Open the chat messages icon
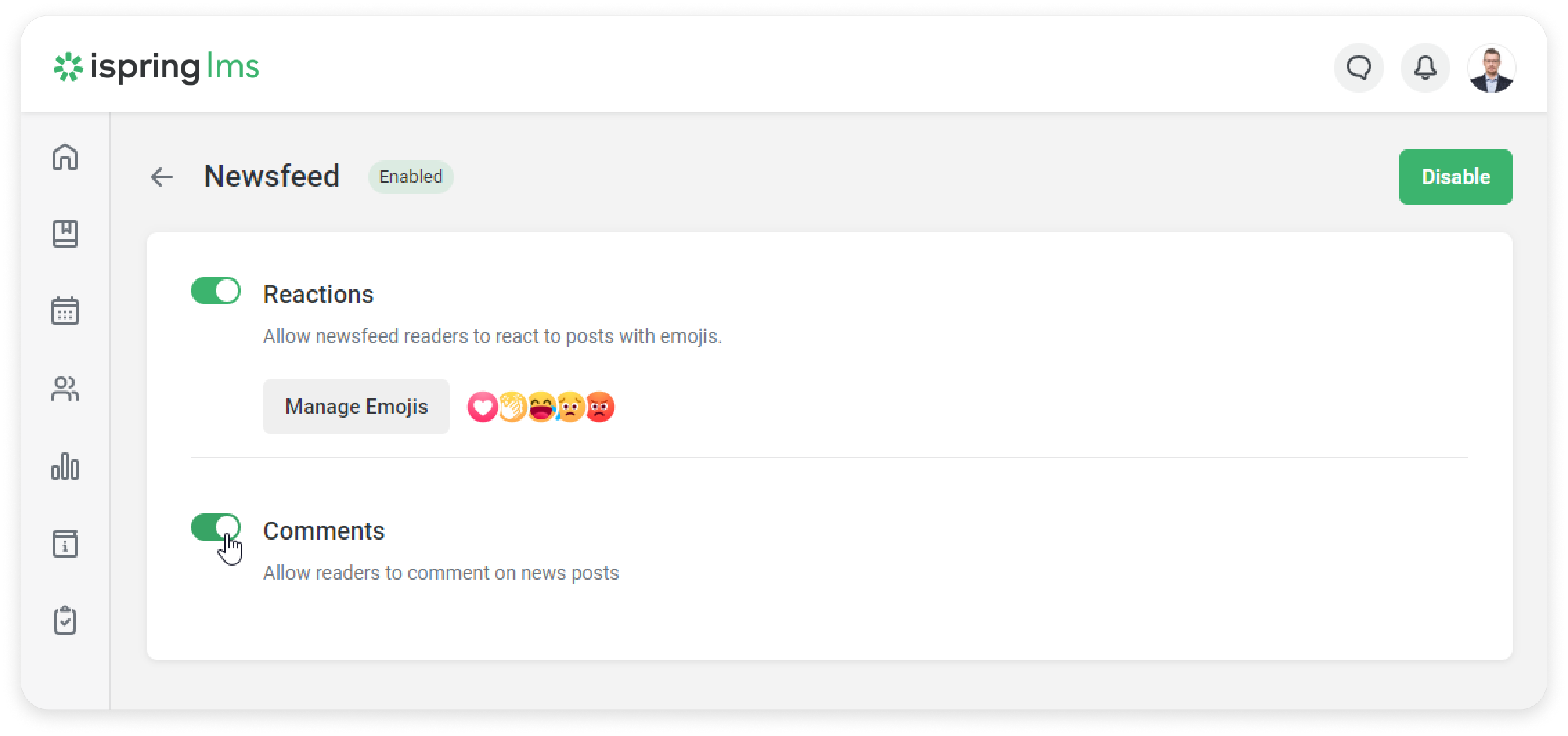 [x=1358, y=67]
